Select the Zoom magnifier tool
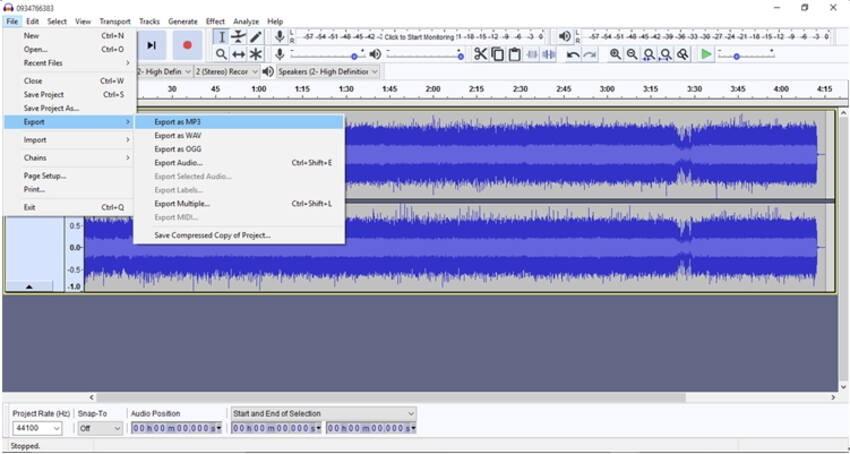850x454 pixels. point(222,54)
